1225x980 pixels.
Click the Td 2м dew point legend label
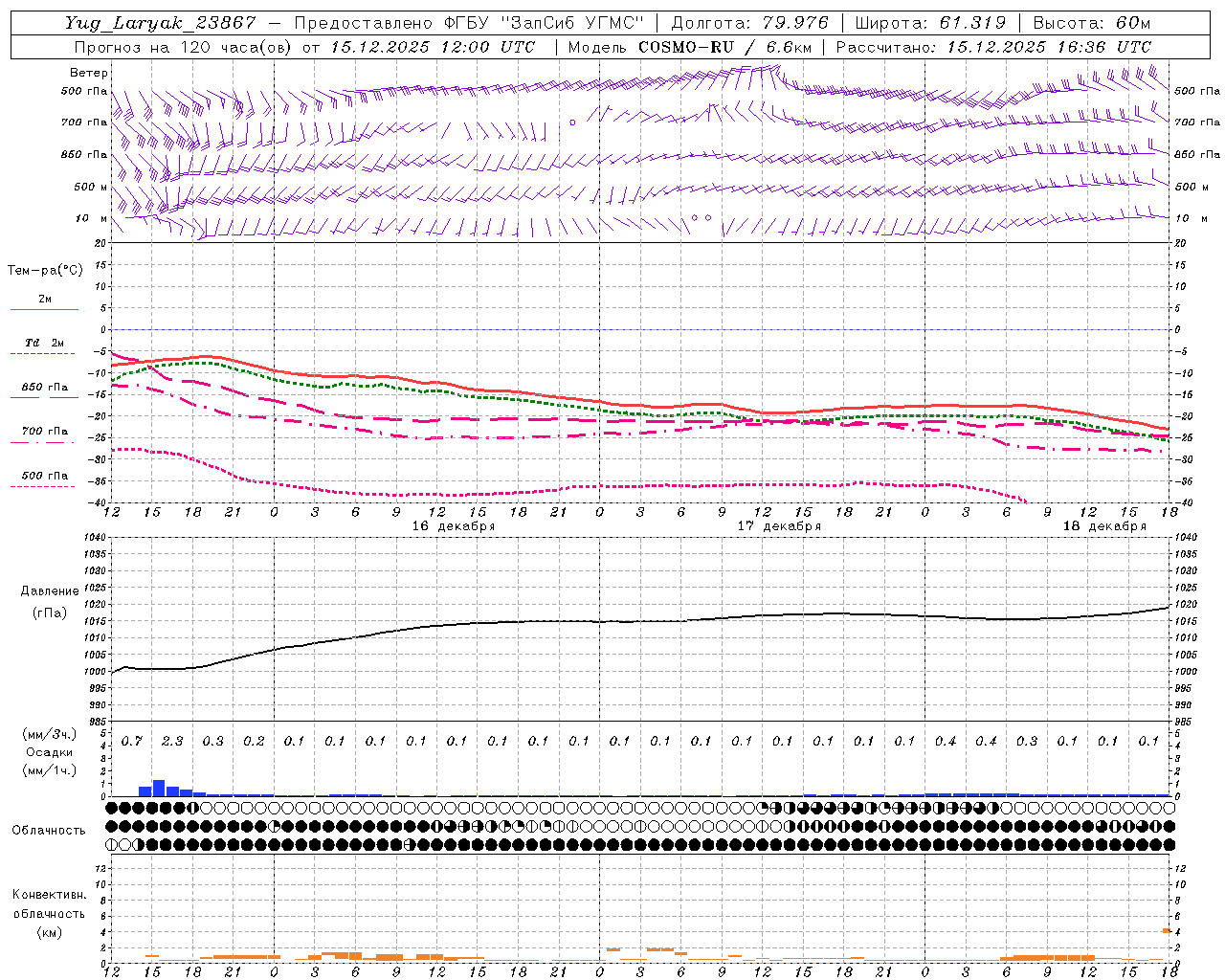click(45, 343)
